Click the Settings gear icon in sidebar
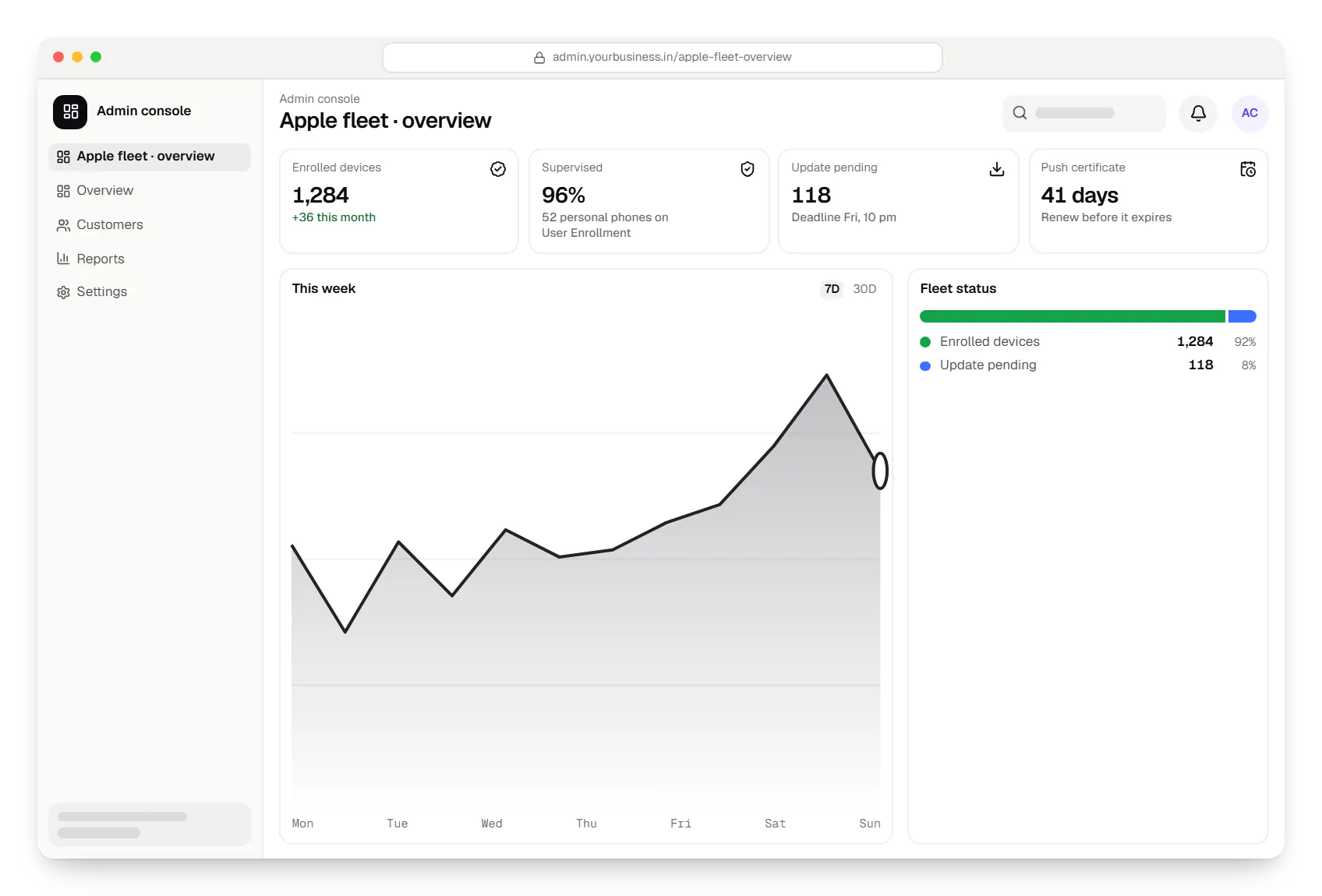This screenshot has height=896, width=1322. [63, 292]
